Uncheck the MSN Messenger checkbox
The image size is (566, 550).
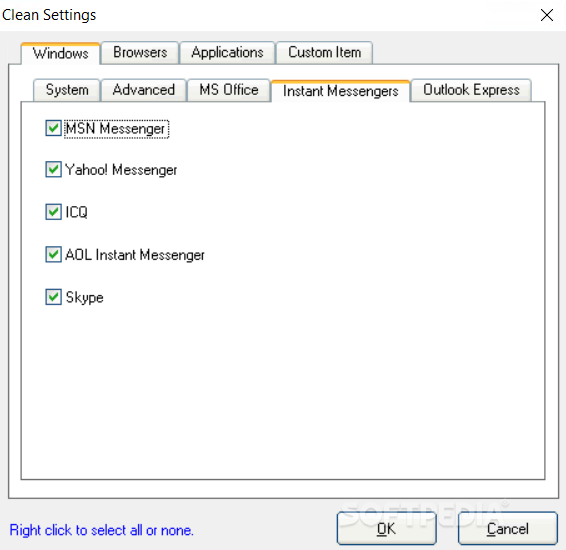[53, 128]
